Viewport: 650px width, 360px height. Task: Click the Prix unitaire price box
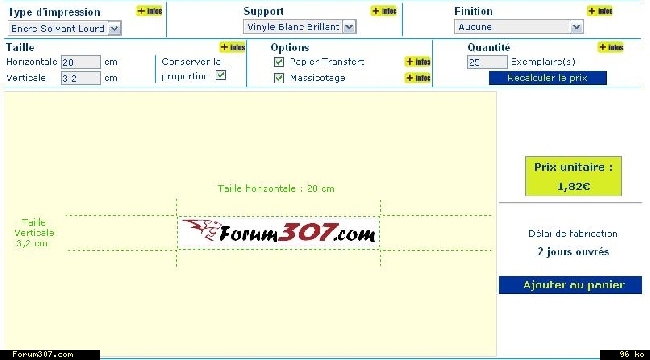point(573,176)
